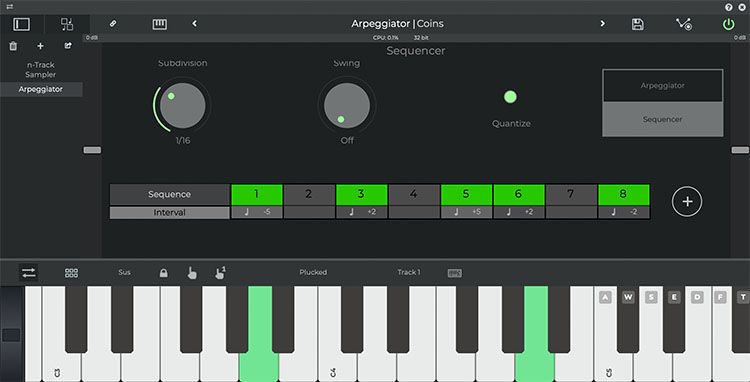Open the Arpeggiator | Coins preset selector
Screen dimensions: 750x382
[x=397, y=23]
